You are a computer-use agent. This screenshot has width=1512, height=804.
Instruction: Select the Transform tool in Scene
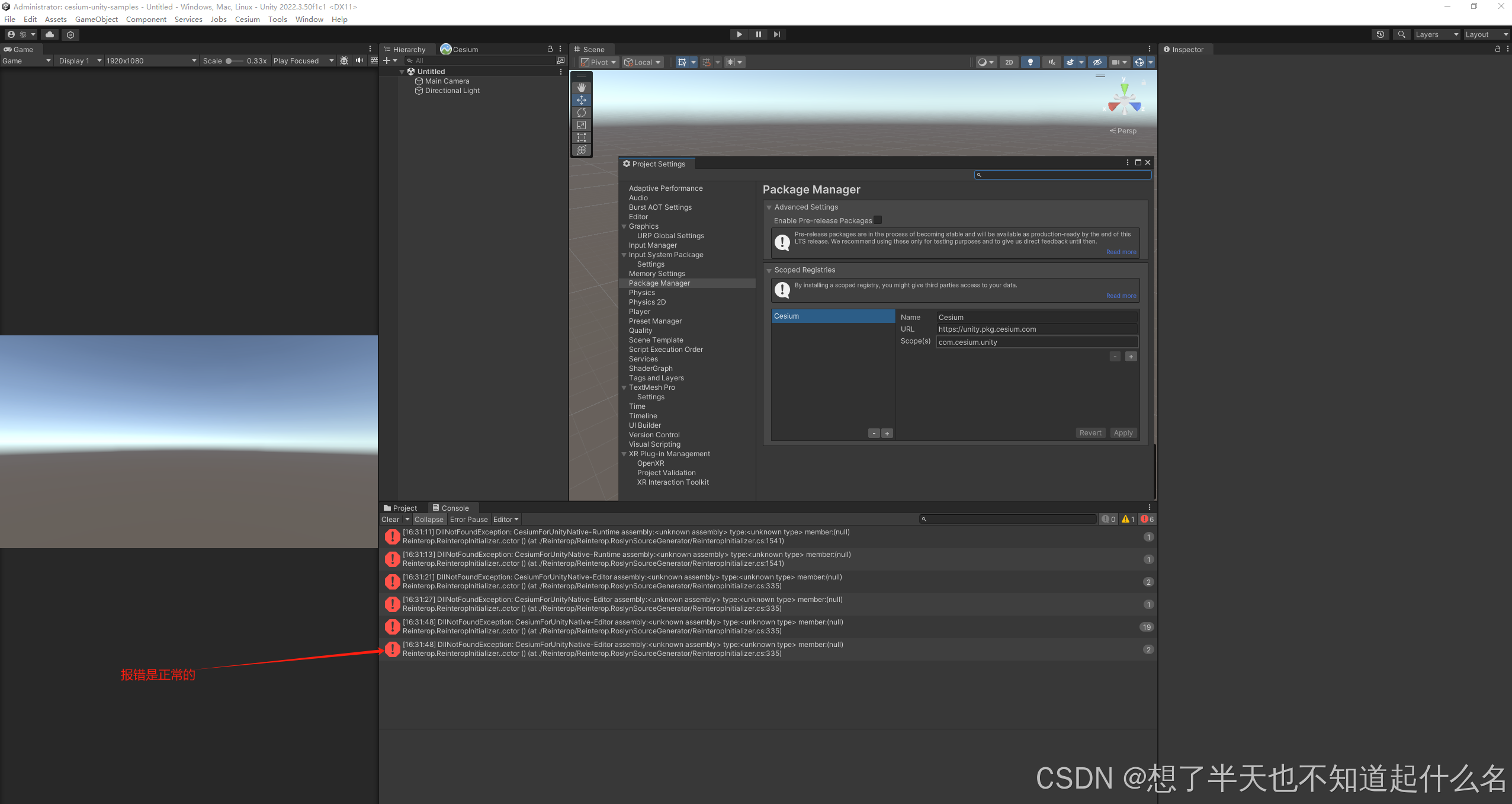click(x=582, y=150)
